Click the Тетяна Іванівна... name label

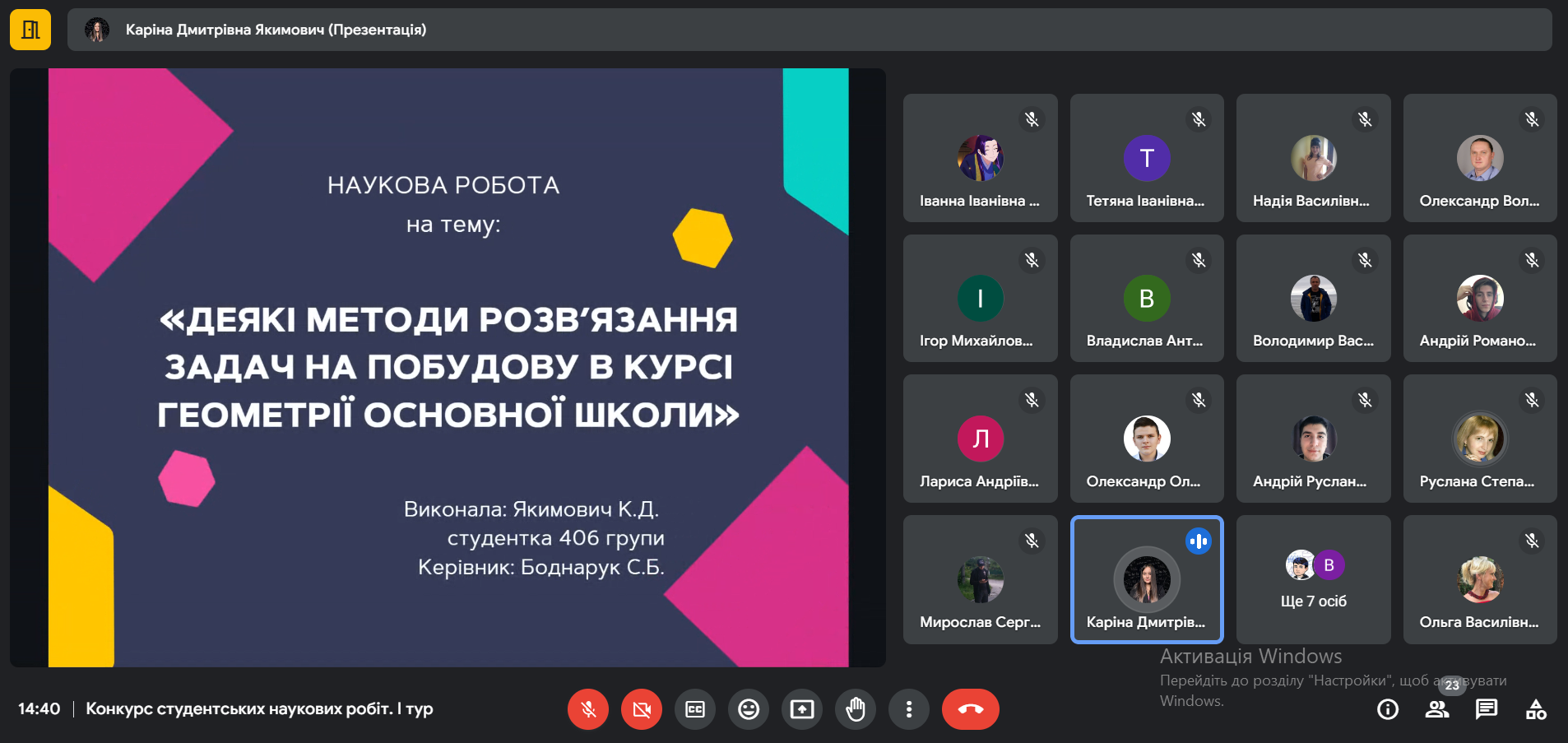tap(1145, 201)
